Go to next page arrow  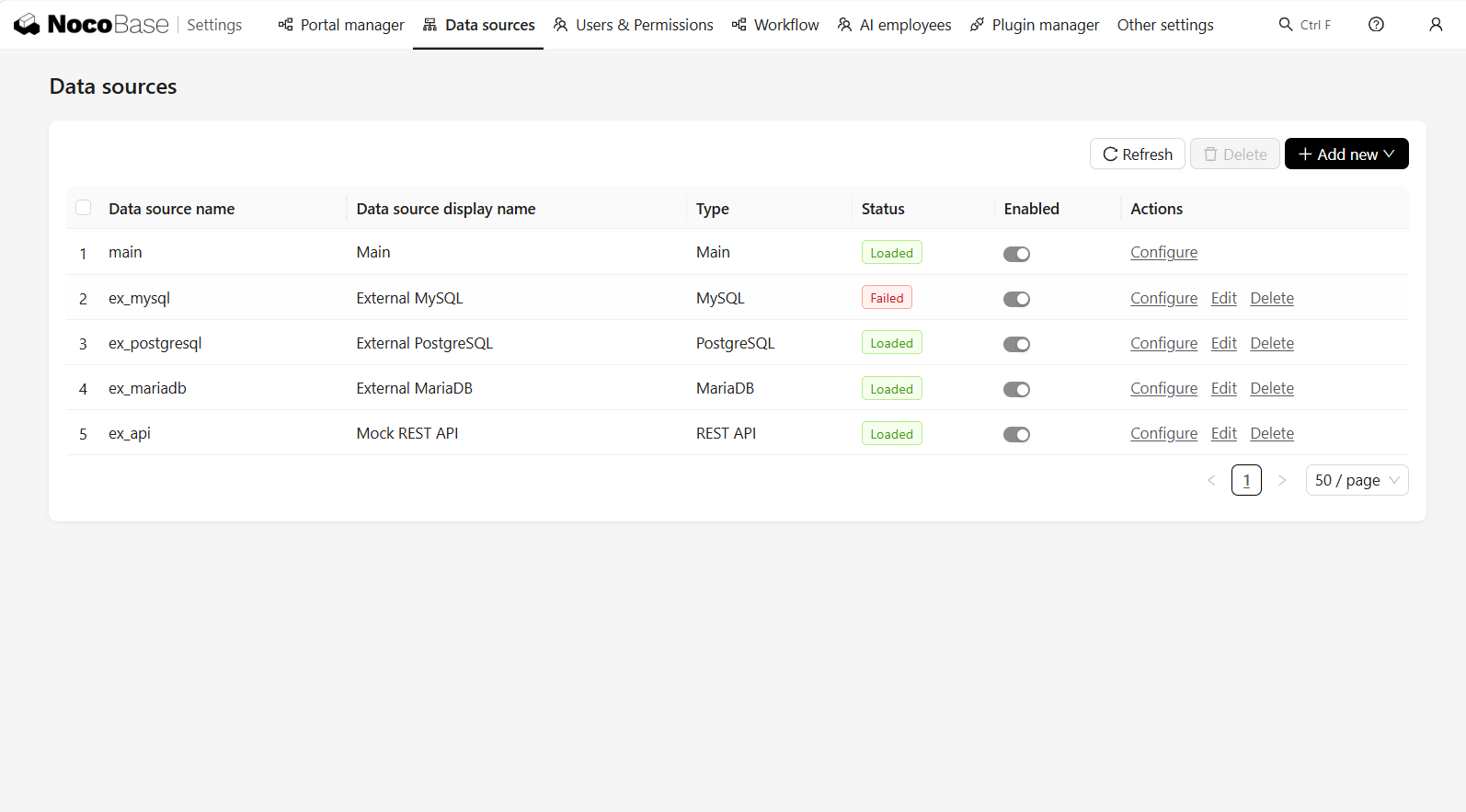coord(1282,480)
